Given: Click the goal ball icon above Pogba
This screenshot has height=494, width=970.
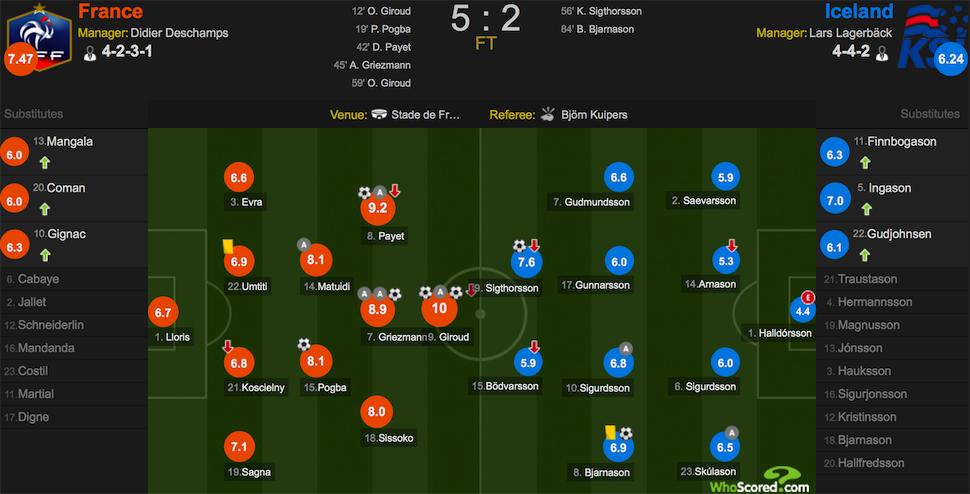Looking at the screenshot, I should pyautogui.click(x=304, y=344).
